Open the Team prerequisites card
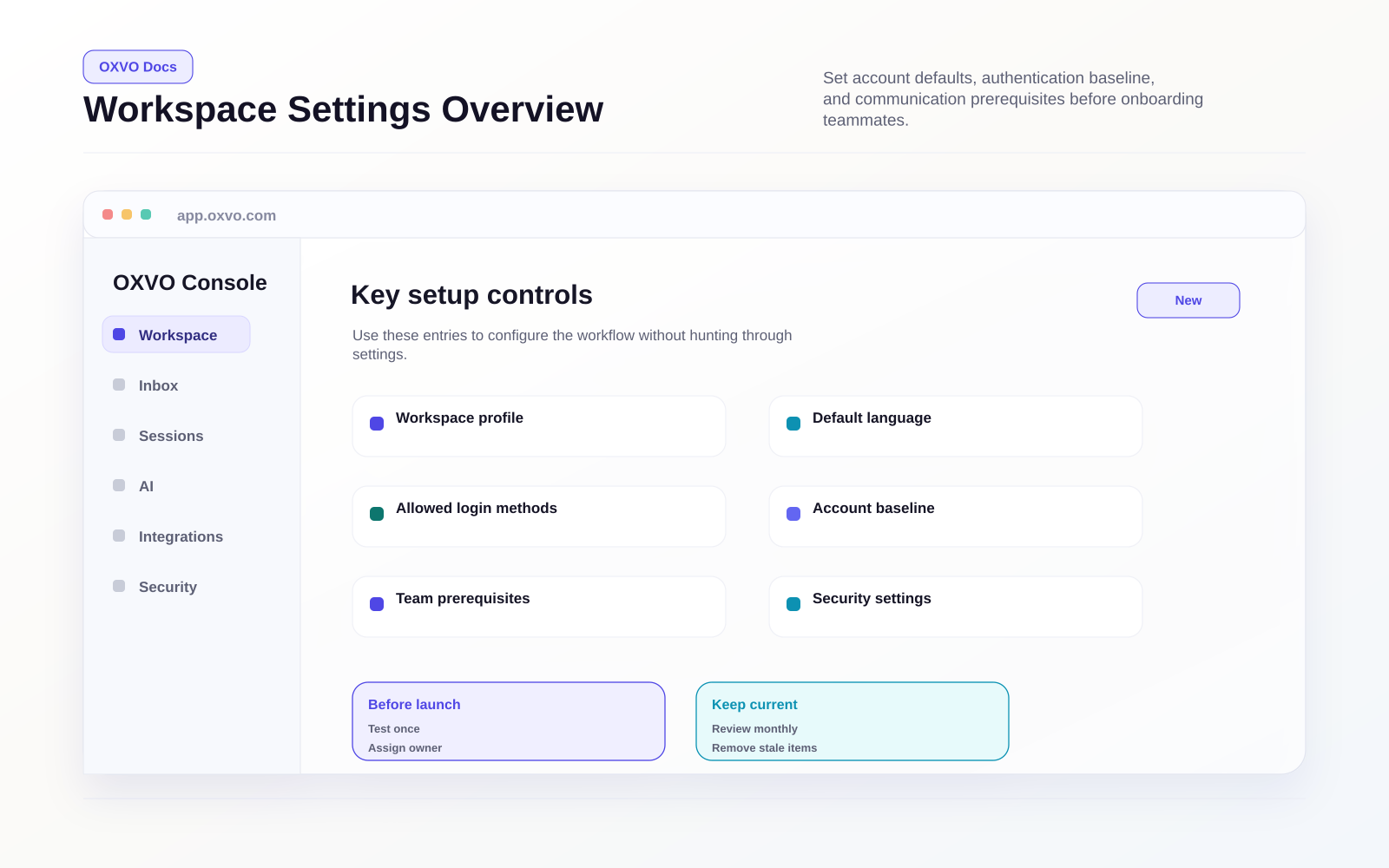 click(x=539, y=607)
